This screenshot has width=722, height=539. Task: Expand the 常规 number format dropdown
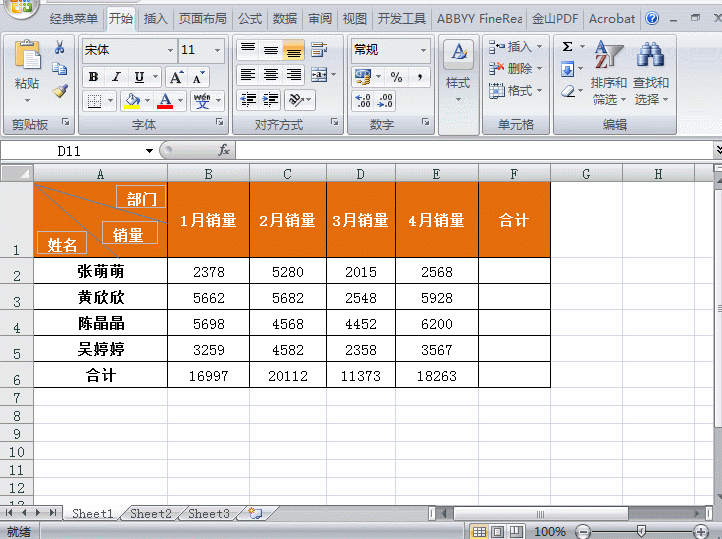tap(423, 50)
